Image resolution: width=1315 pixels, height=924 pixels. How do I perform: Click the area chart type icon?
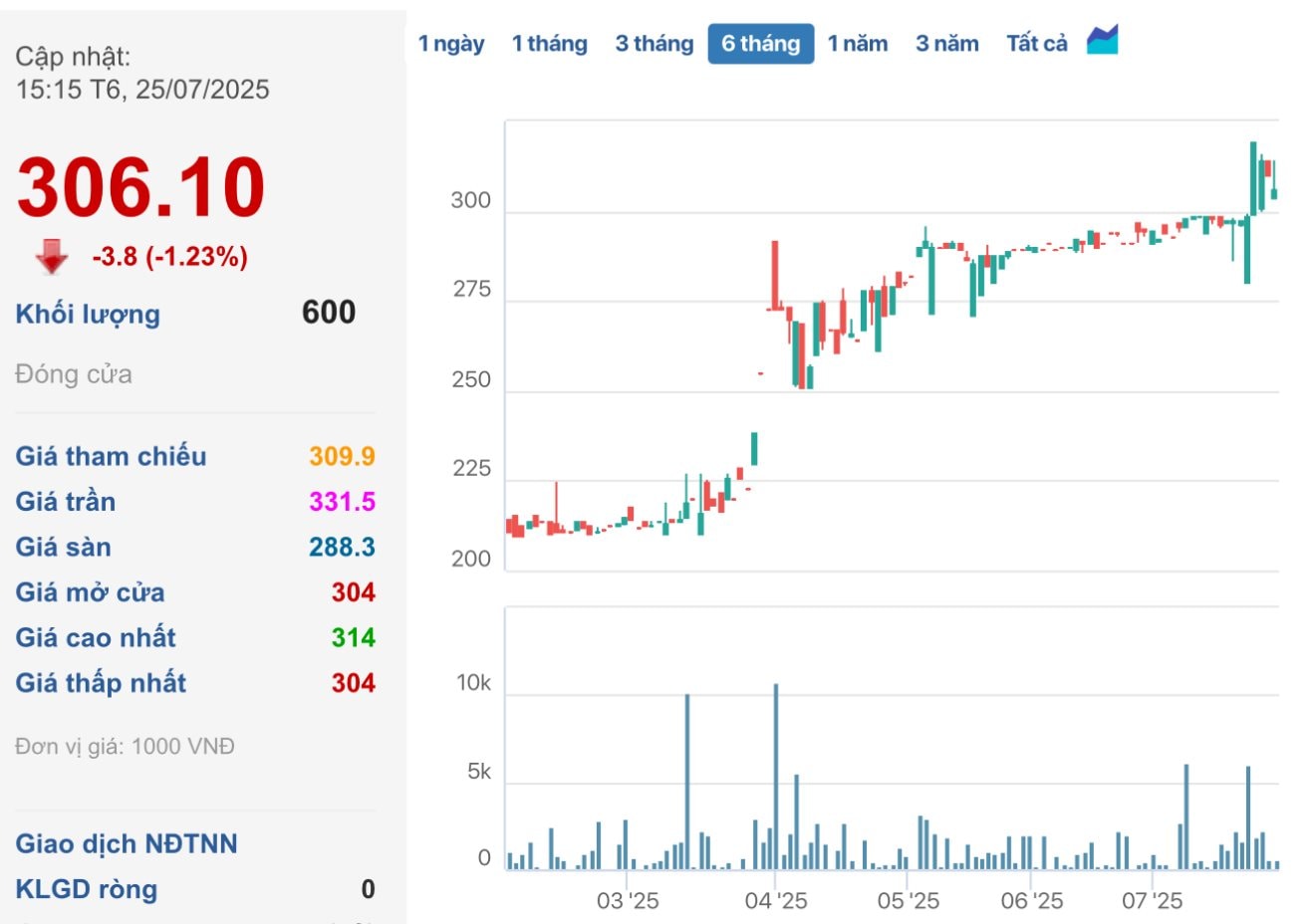click(x=1102, y=41)
